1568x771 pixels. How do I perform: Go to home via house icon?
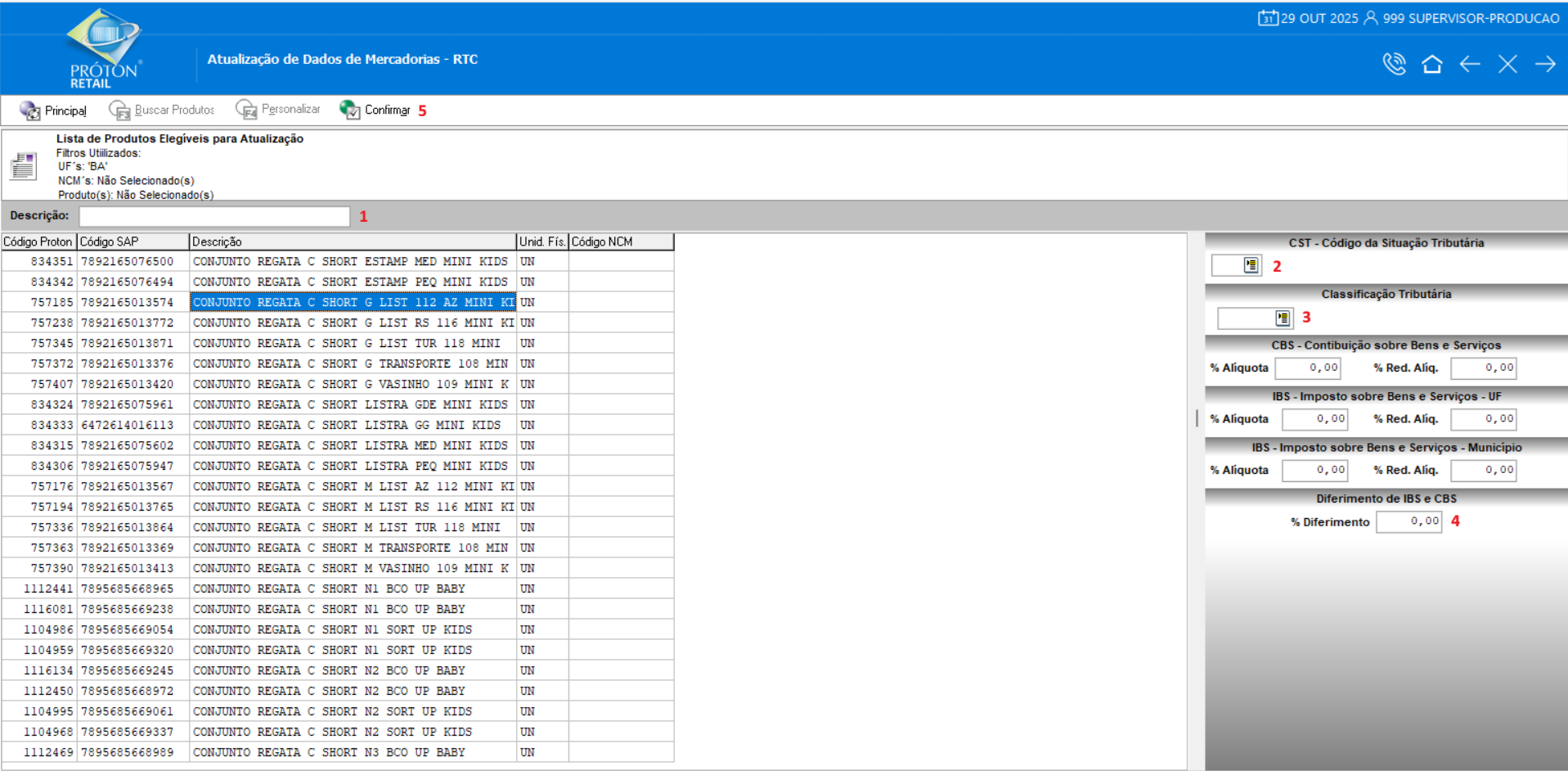[x=1431, y=64]
